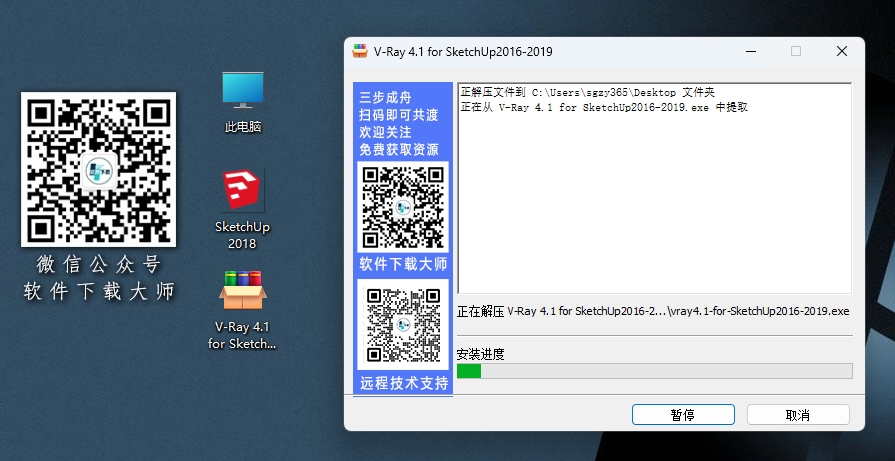Click upper QR code in installer sidebar

(x=403, y=207)
